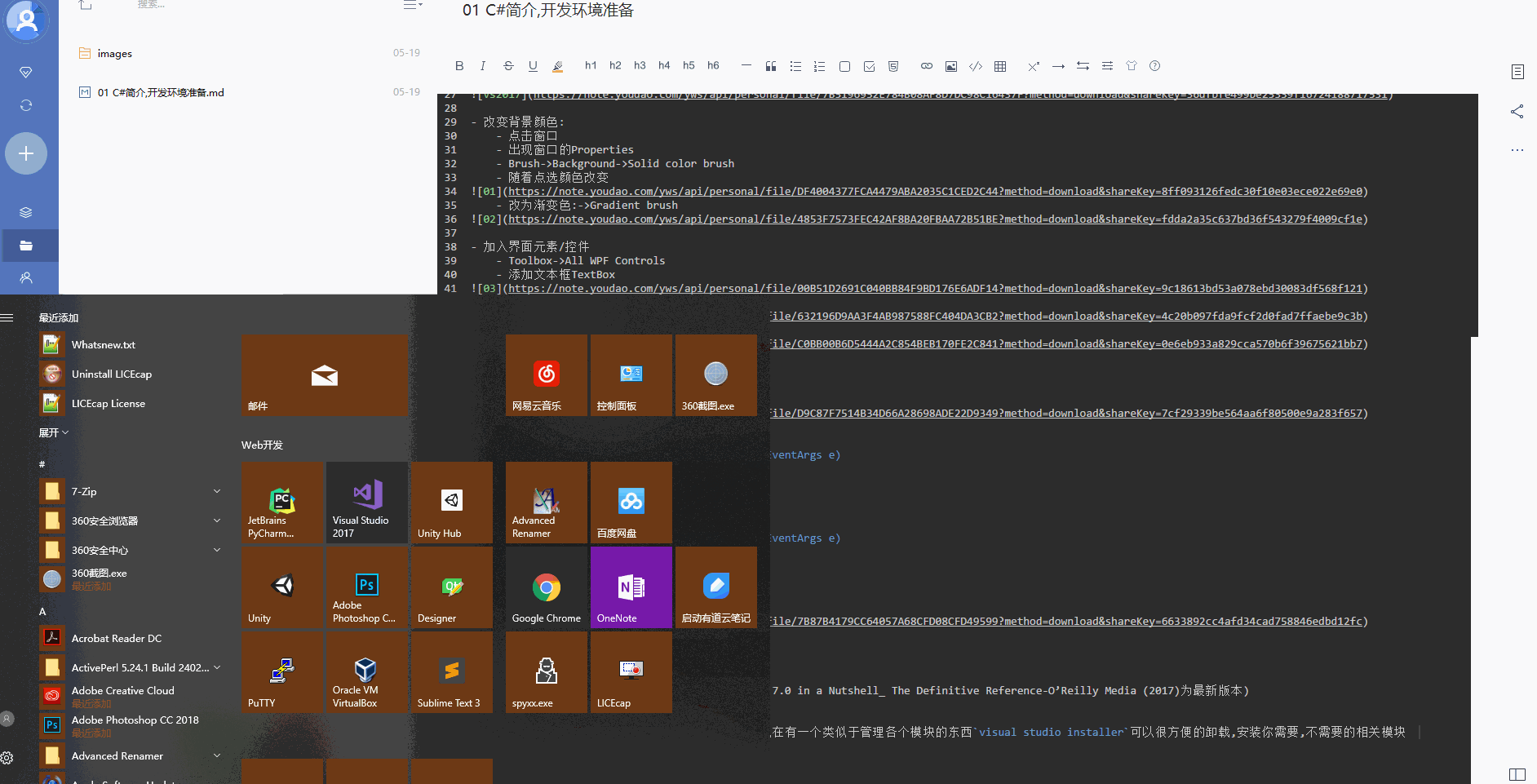Insert superscript math formula icon

(1034, 66)
